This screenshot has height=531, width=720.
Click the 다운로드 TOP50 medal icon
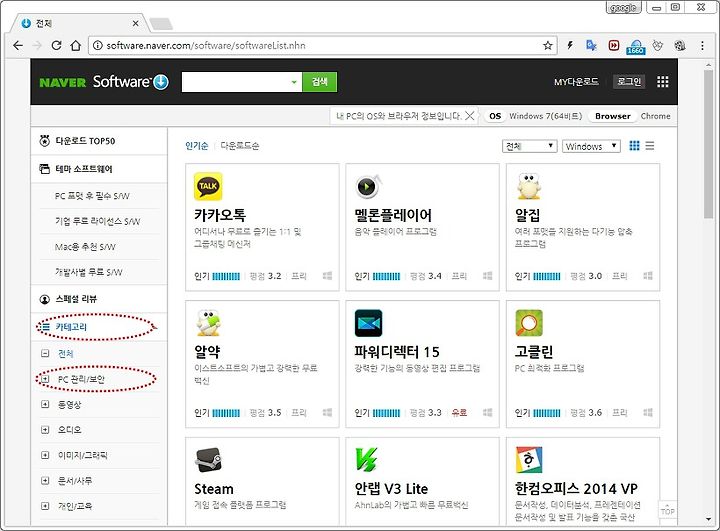pos(45,141)
